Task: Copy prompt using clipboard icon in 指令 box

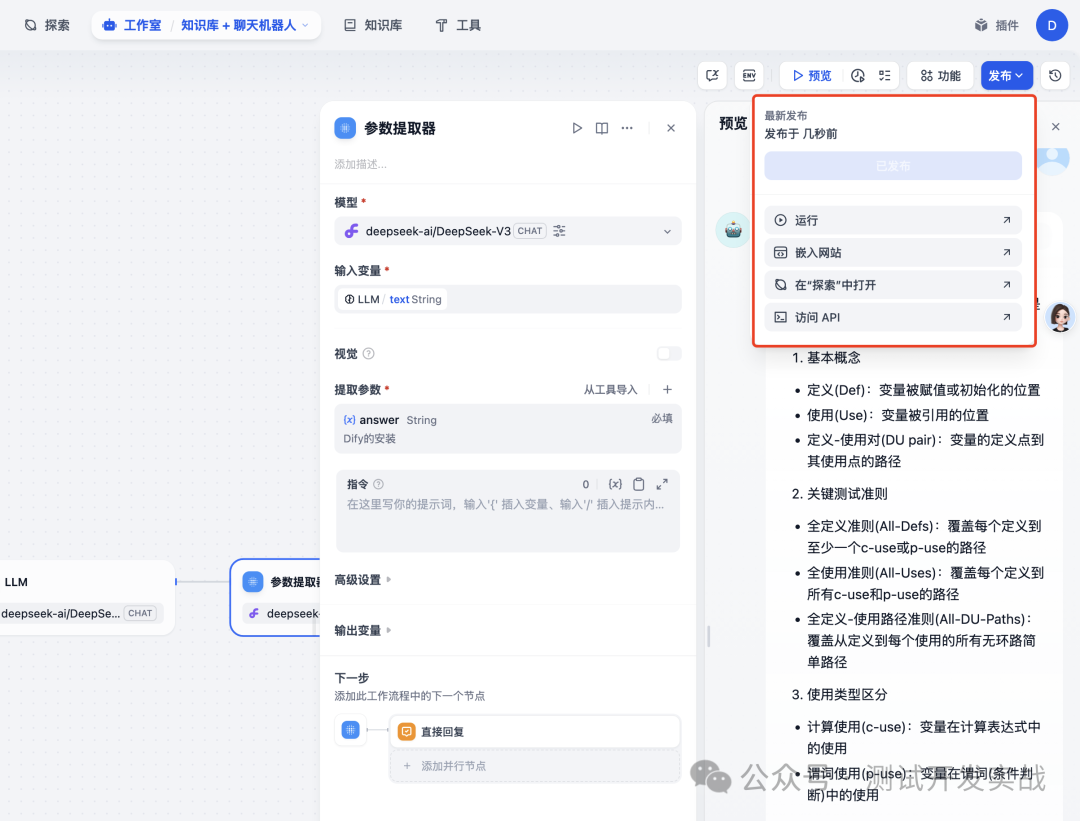Action: tap(637, 483)
